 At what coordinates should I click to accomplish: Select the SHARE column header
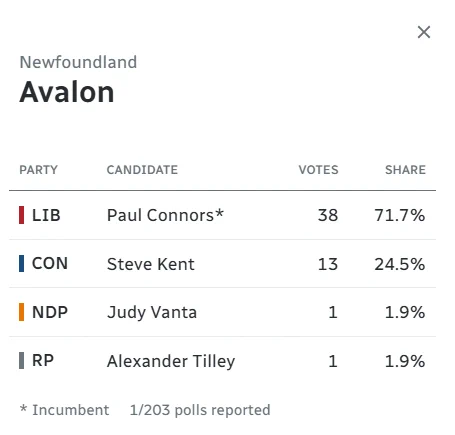[x=405, y=170]
